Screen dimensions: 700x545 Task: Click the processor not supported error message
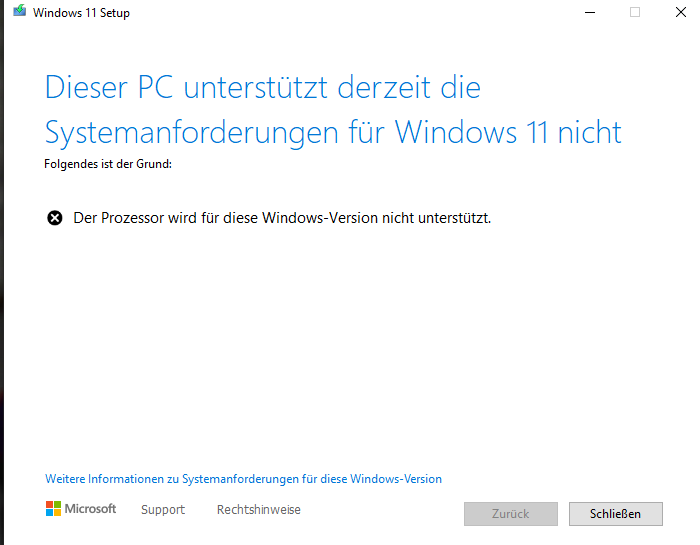tap(282, 218)
